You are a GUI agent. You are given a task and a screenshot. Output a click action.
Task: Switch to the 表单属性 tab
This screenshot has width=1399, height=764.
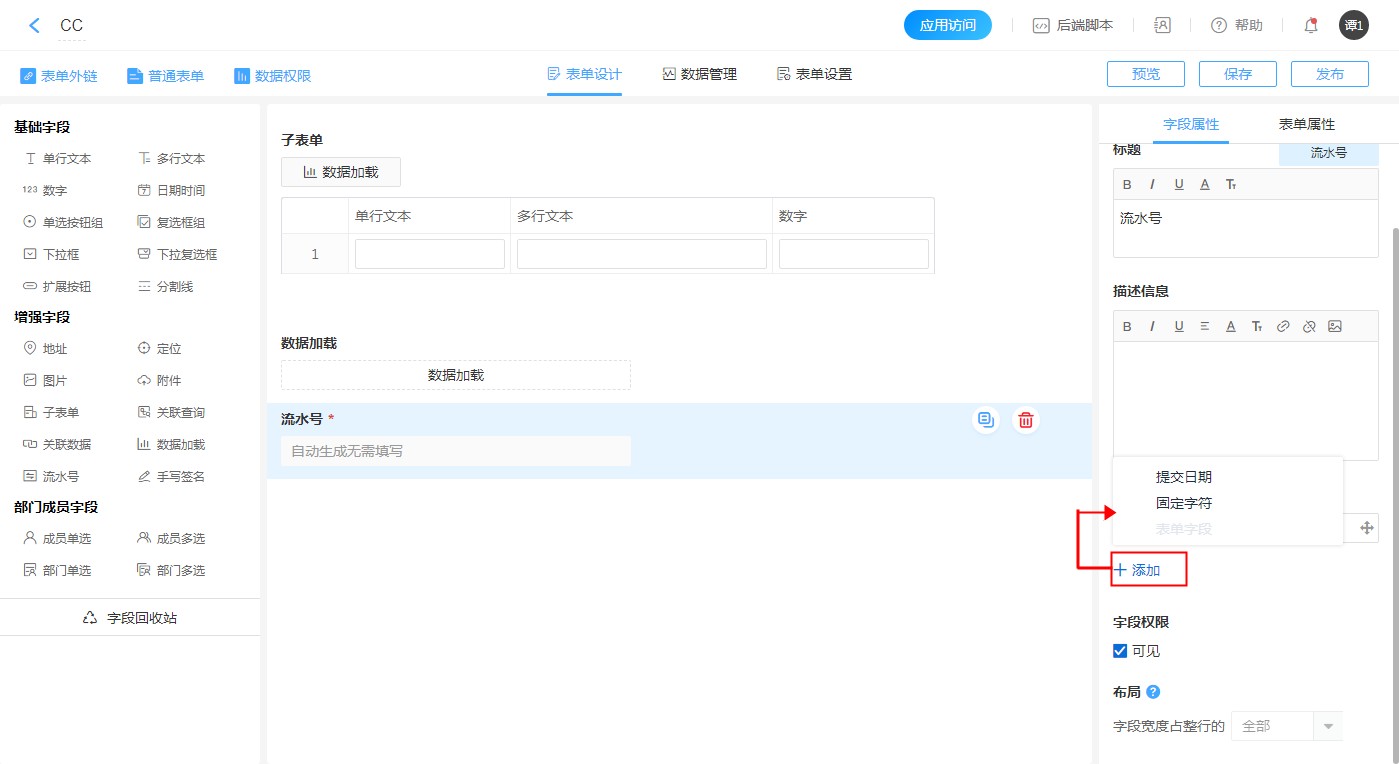click(1306, 124)
